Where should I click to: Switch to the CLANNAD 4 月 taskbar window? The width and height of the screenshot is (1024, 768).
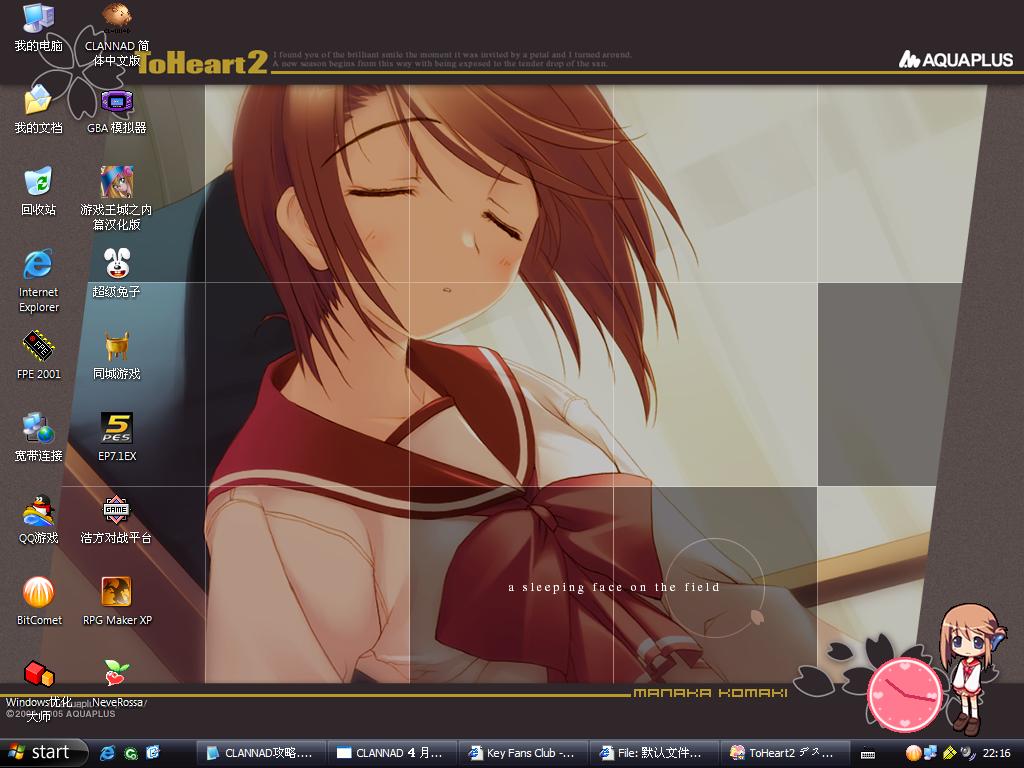[391, 753]
